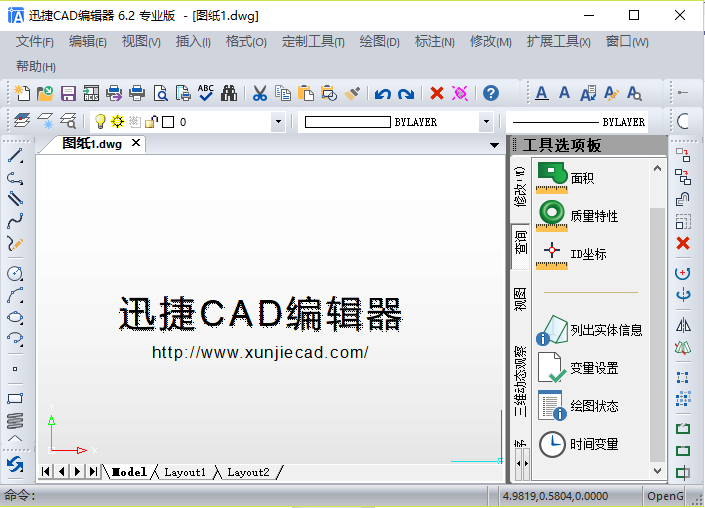
Task: Jump to the first layout tab arrow
Action: point(45,472)
